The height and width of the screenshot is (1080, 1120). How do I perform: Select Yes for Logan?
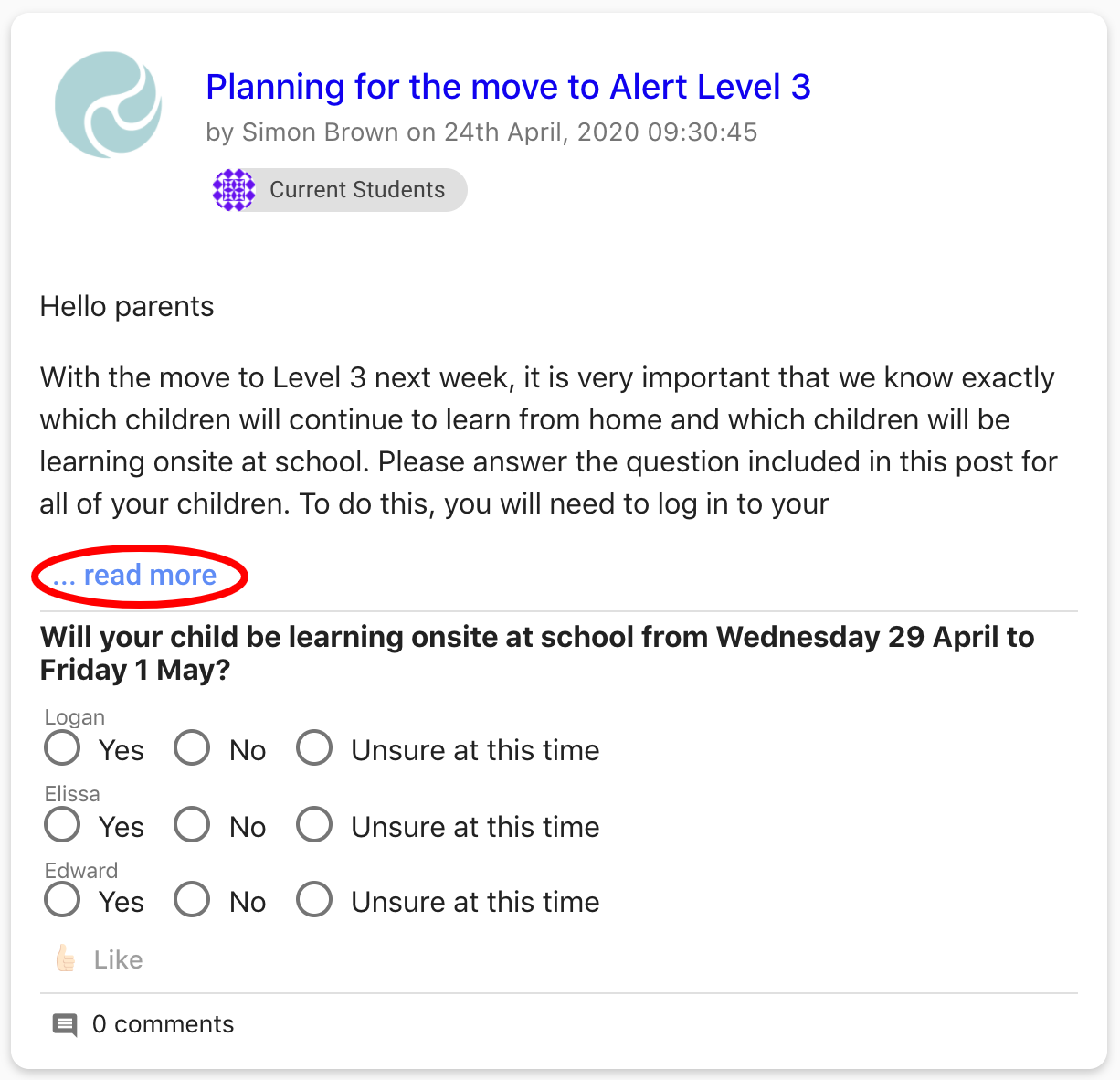[63, 748]
